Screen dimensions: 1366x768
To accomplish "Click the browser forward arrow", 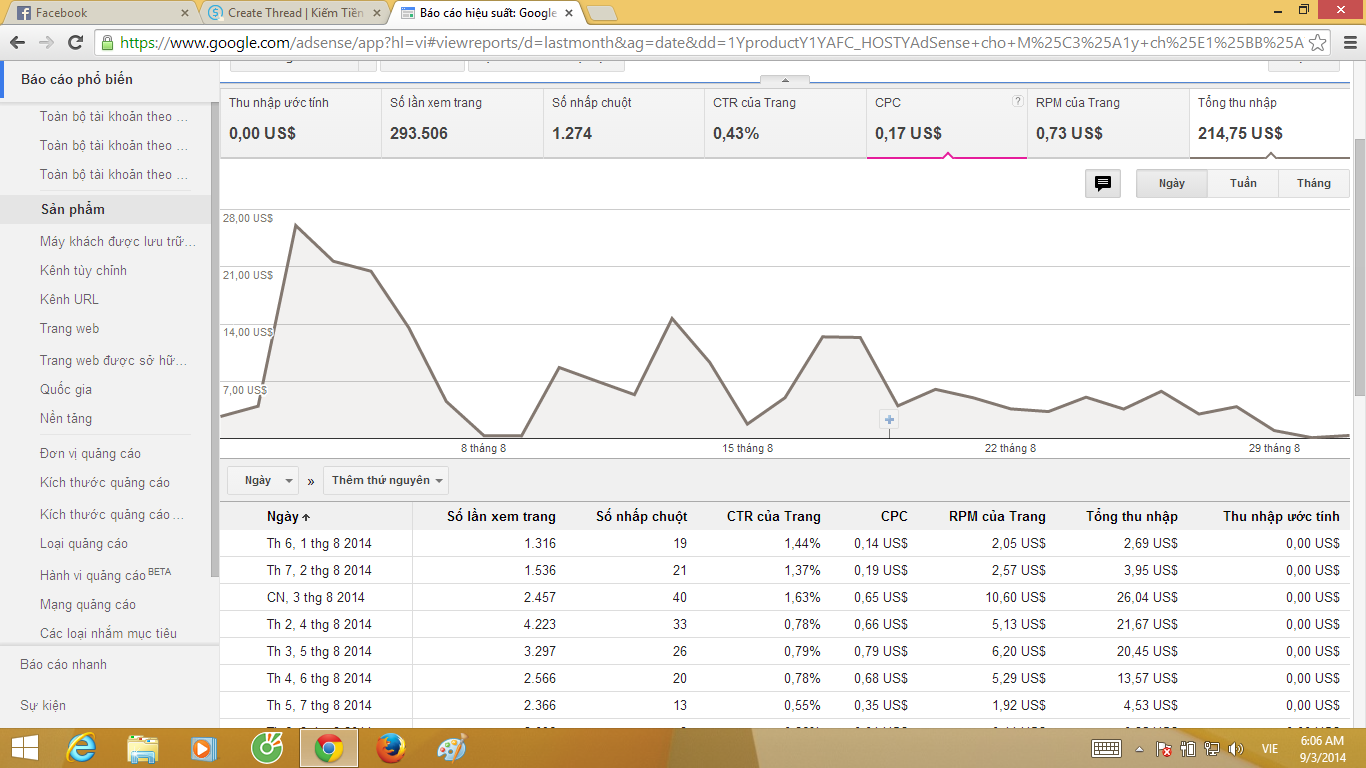I will (x=46, y=43).
